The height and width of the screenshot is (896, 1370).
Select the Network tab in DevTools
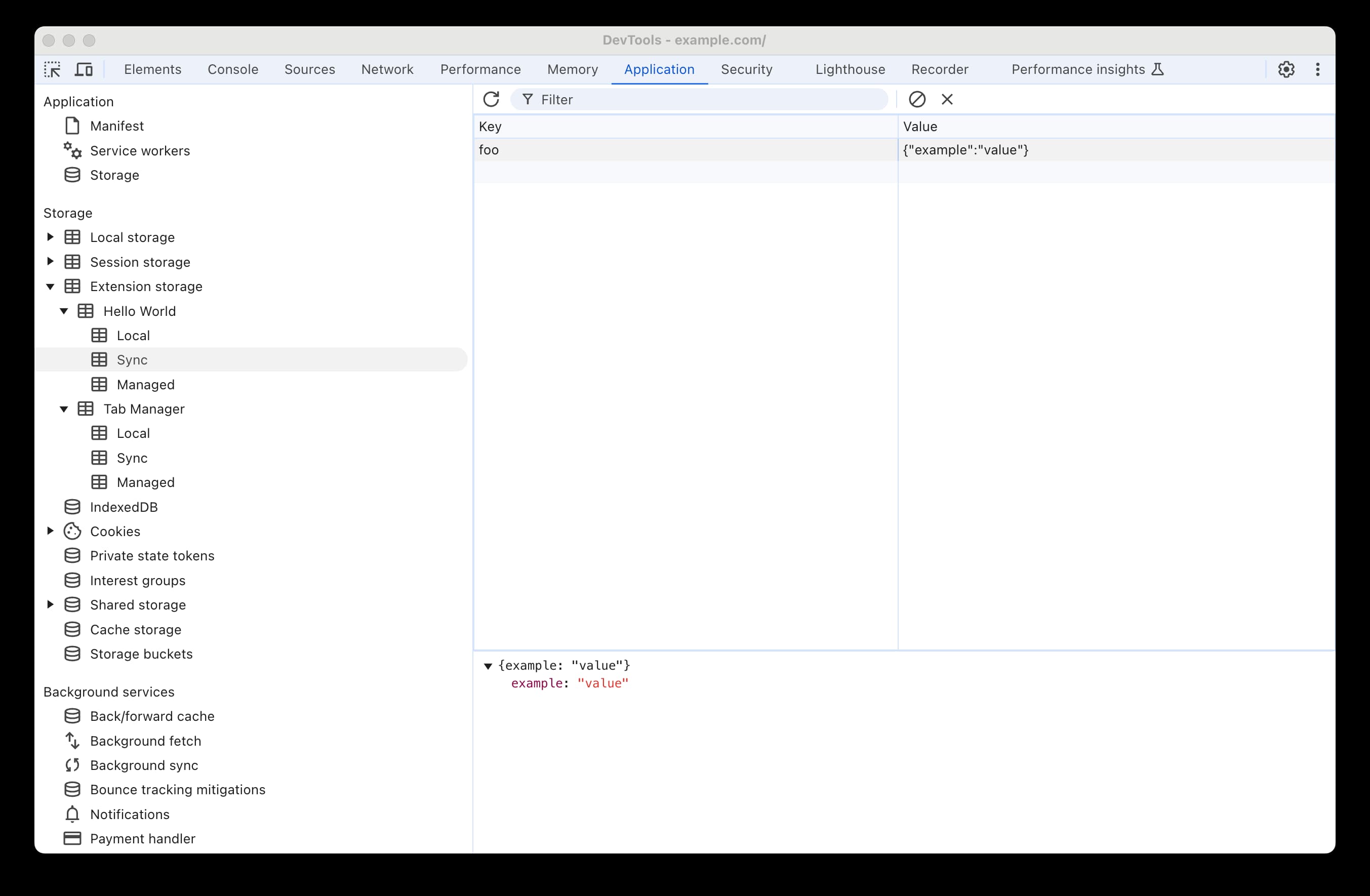pyautogui.click(x=387, y=69)
